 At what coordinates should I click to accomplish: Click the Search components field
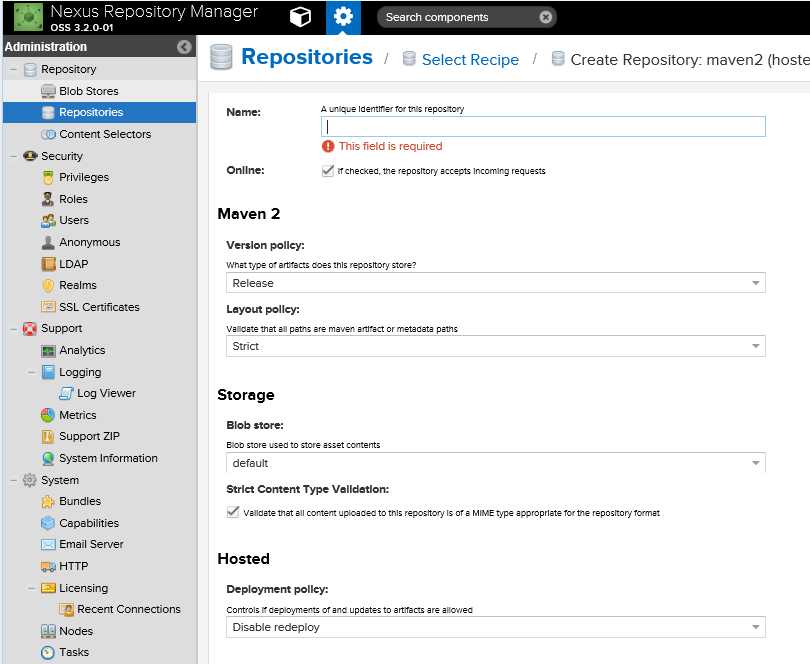click(460, 17)
